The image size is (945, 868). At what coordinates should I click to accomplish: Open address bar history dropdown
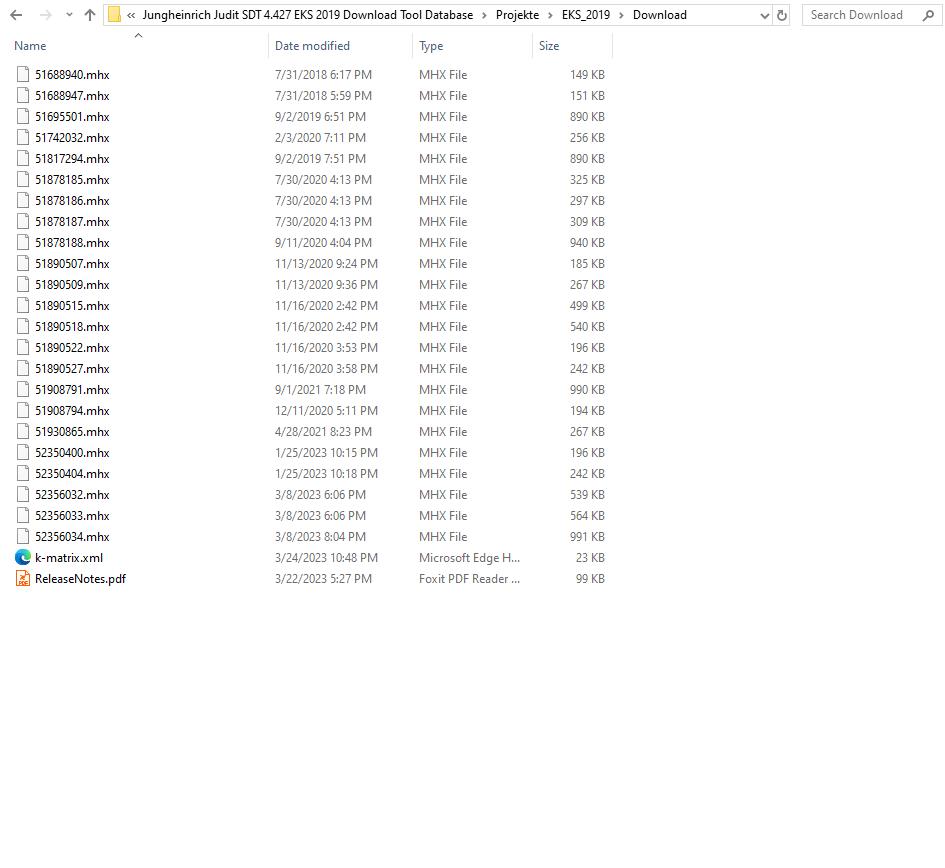coord(764,16)
